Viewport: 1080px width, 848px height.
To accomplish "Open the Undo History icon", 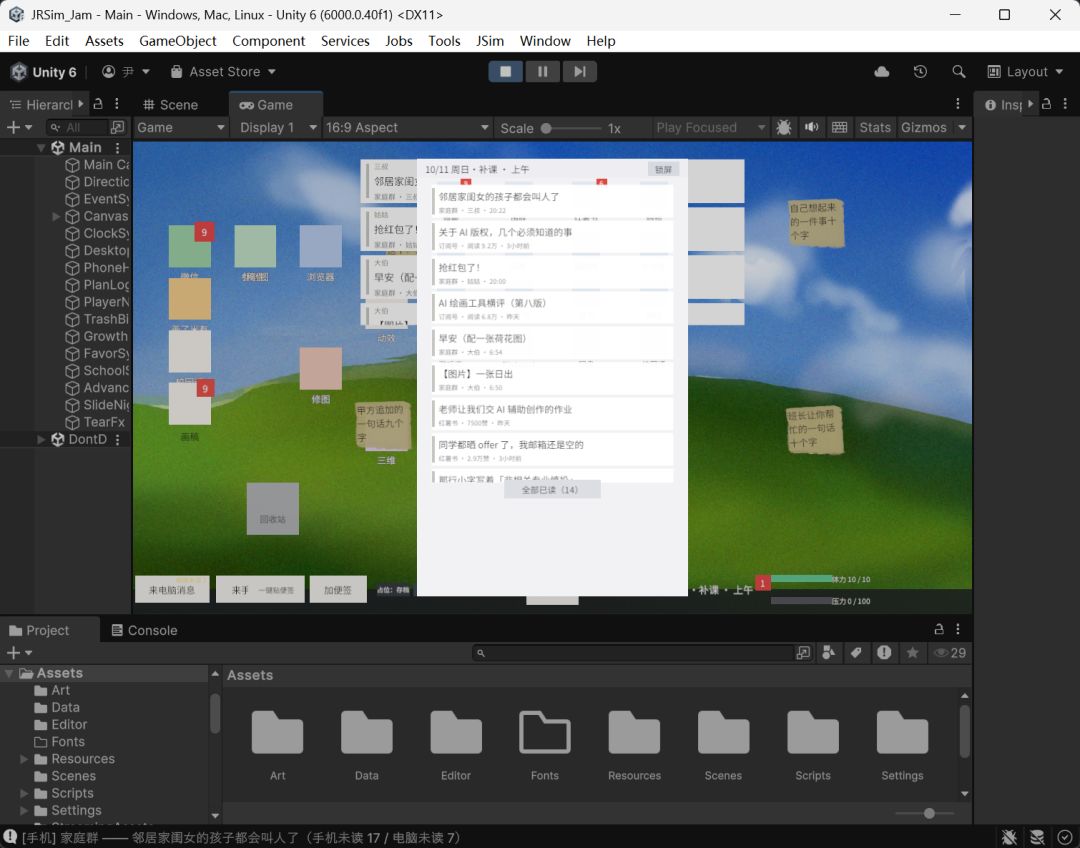I will coord(920,72).
